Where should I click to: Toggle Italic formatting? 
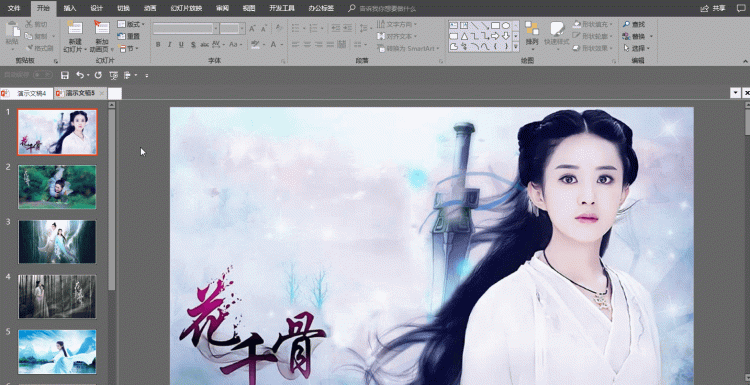169,44
